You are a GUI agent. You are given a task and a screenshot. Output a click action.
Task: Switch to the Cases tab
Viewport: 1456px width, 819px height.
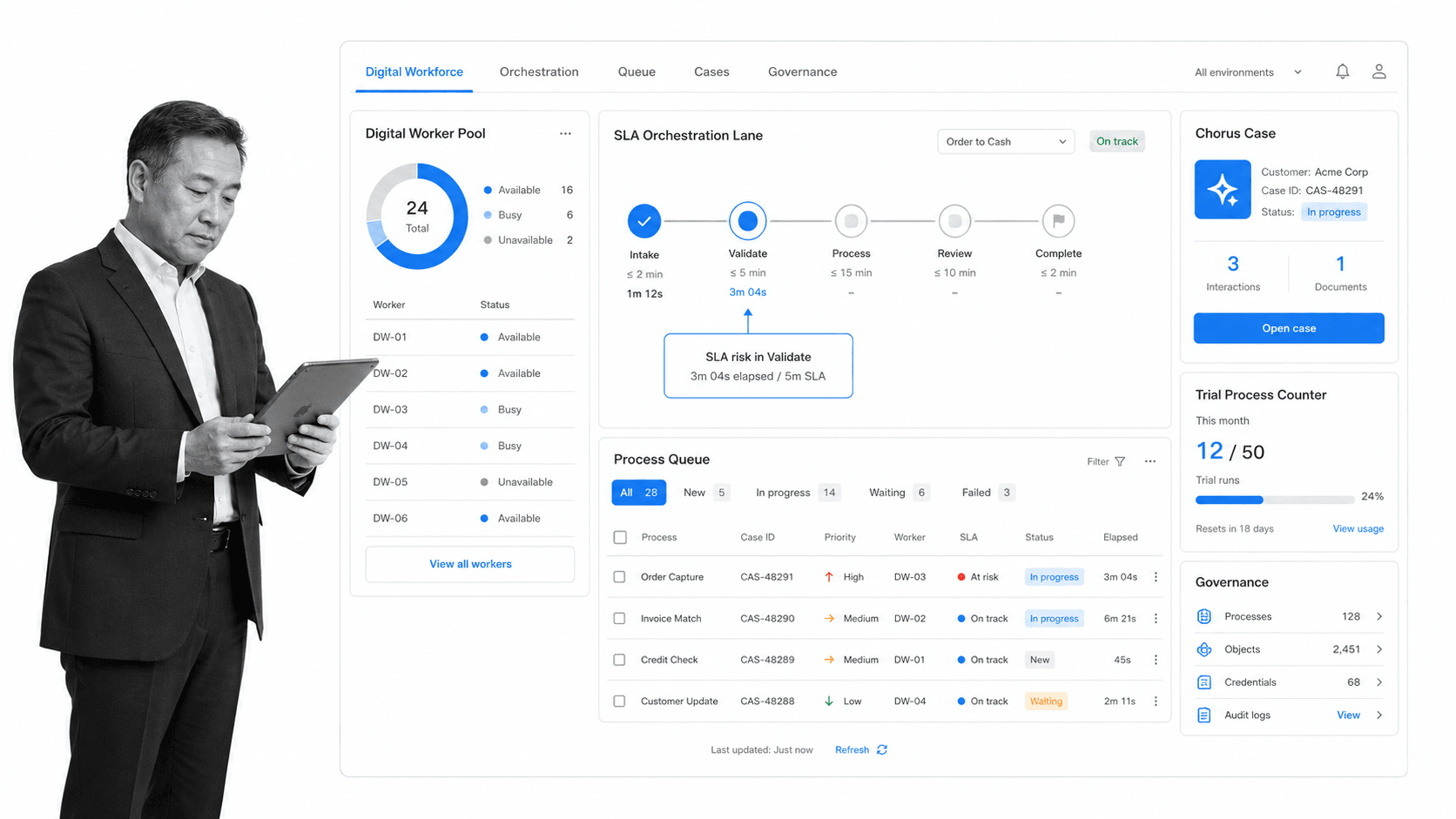click(x=711, y=72)
